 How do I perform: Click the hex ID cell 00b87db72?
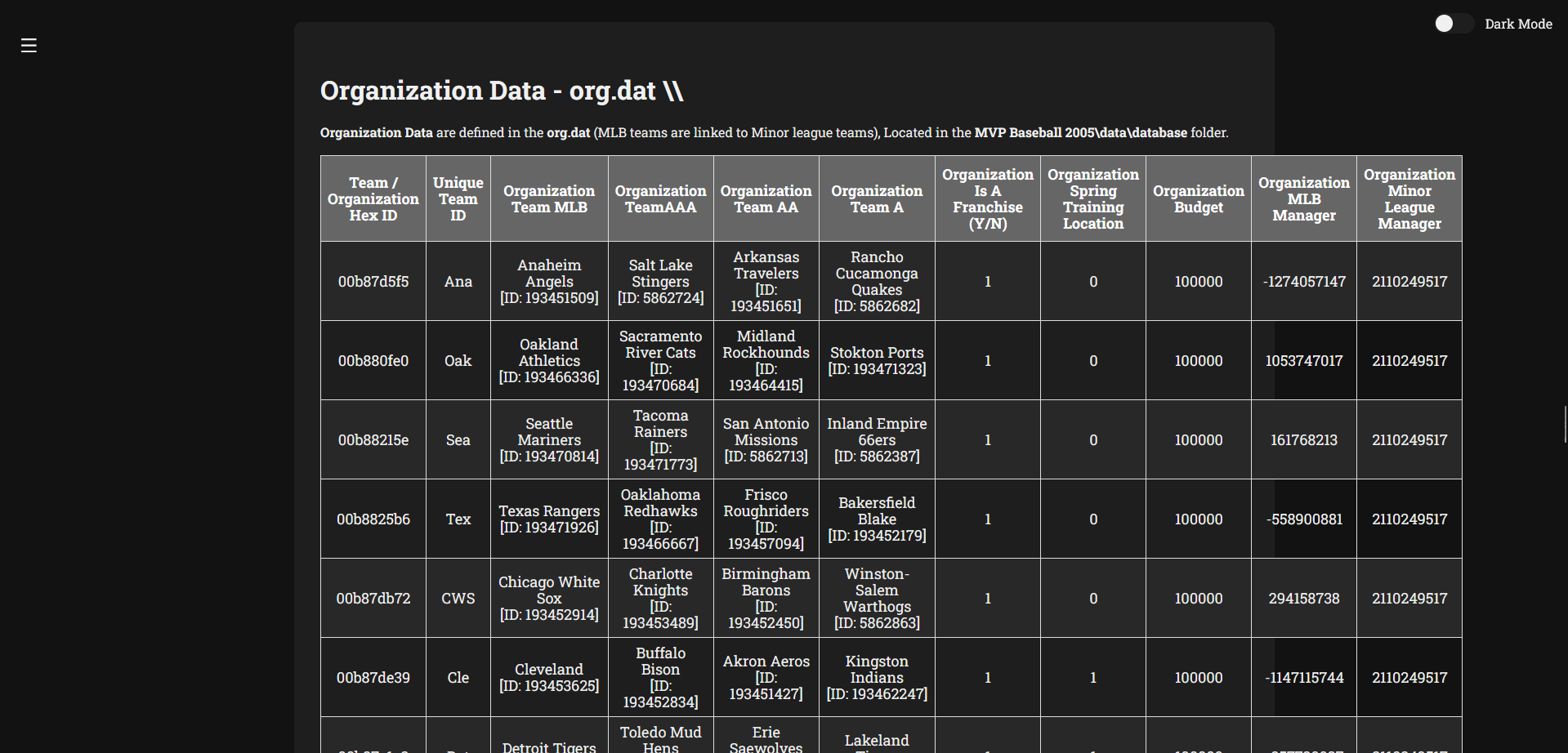[373, 599]
